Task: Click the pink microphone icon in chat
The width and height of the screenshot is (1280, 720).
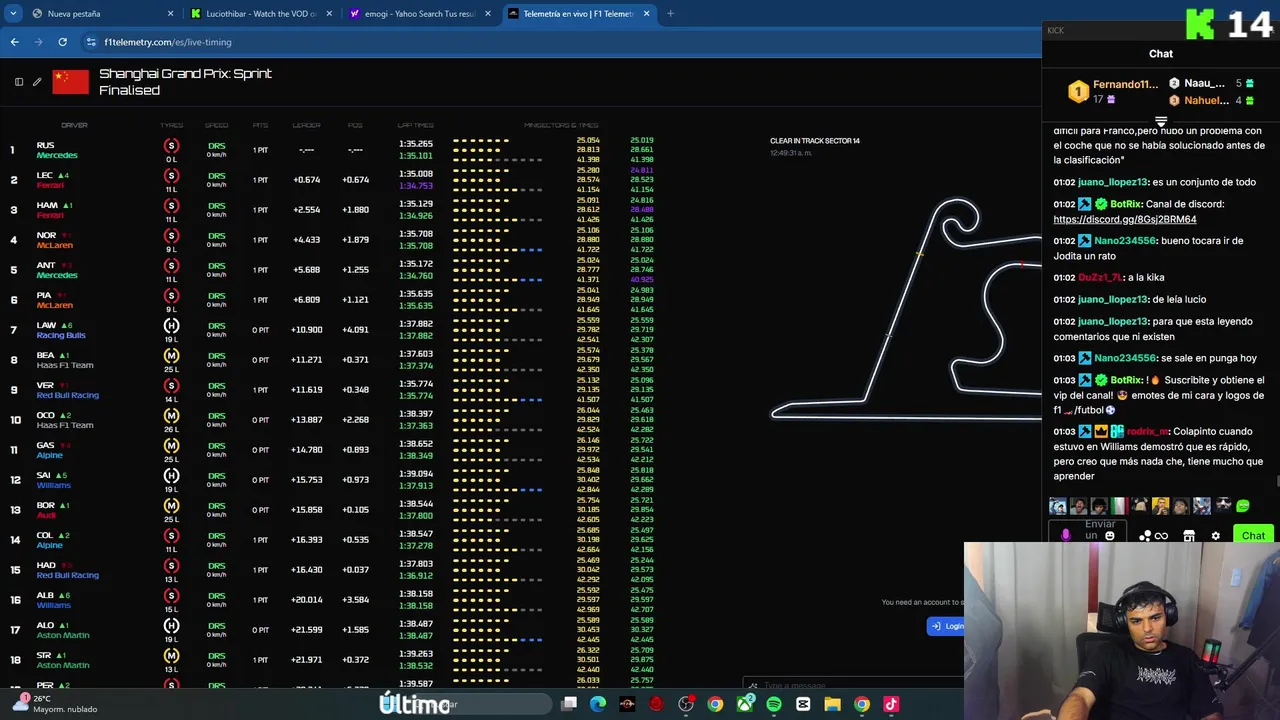Action: tap(1065, 536)
